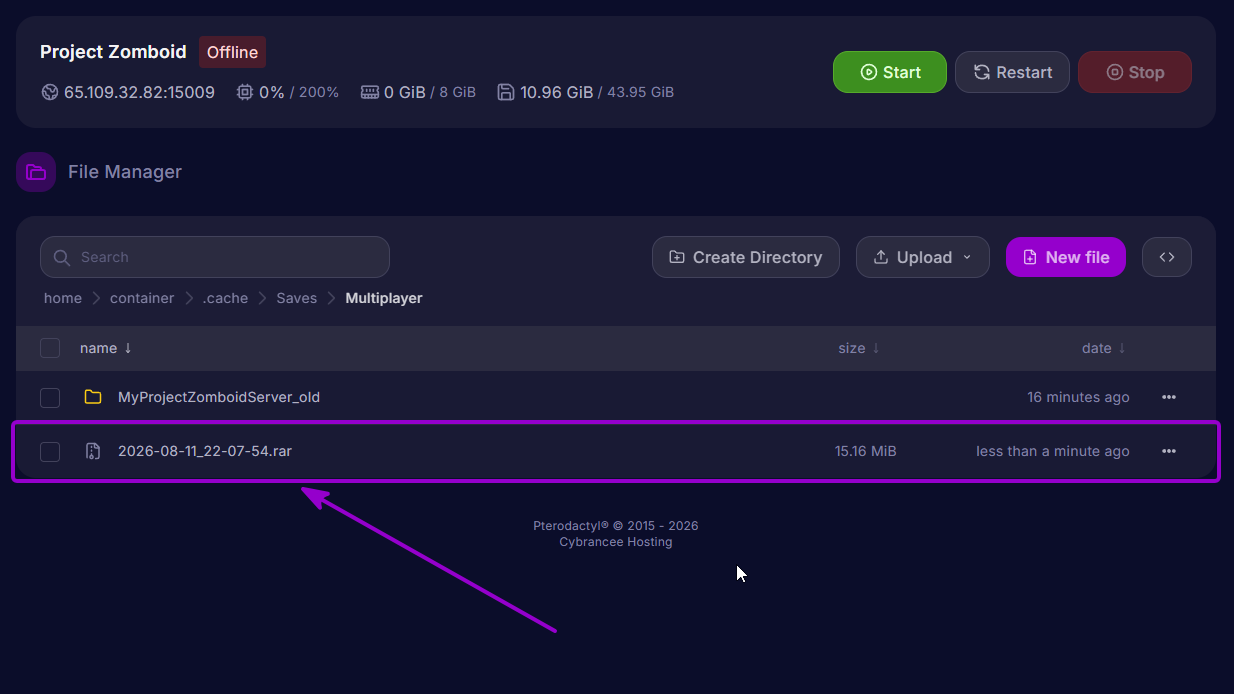Restart the Project Zomboid server
Image resolution: width=1234 pixels, height=694 pixels.
point(1012,72)
